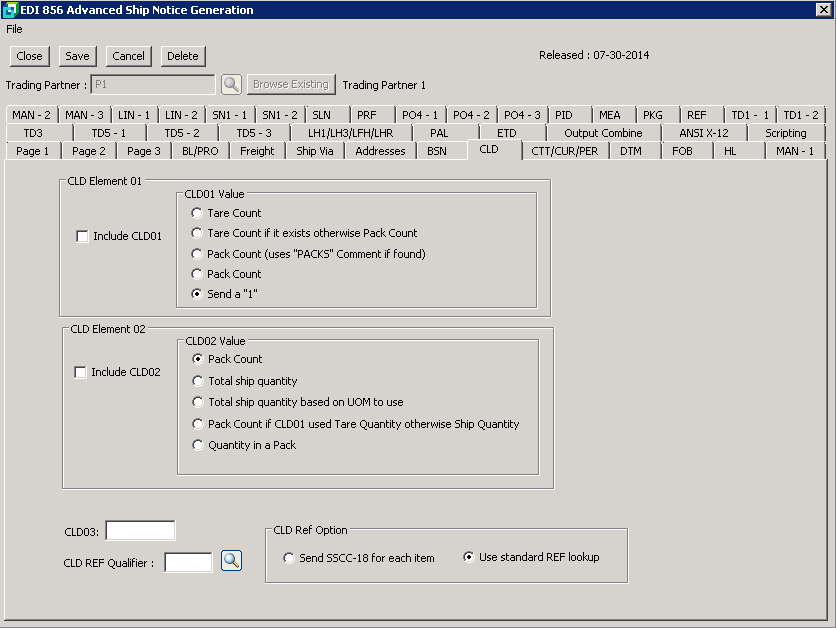Click the Delete button
This screenshot has width=836, height=628.
tap(182, 56)
